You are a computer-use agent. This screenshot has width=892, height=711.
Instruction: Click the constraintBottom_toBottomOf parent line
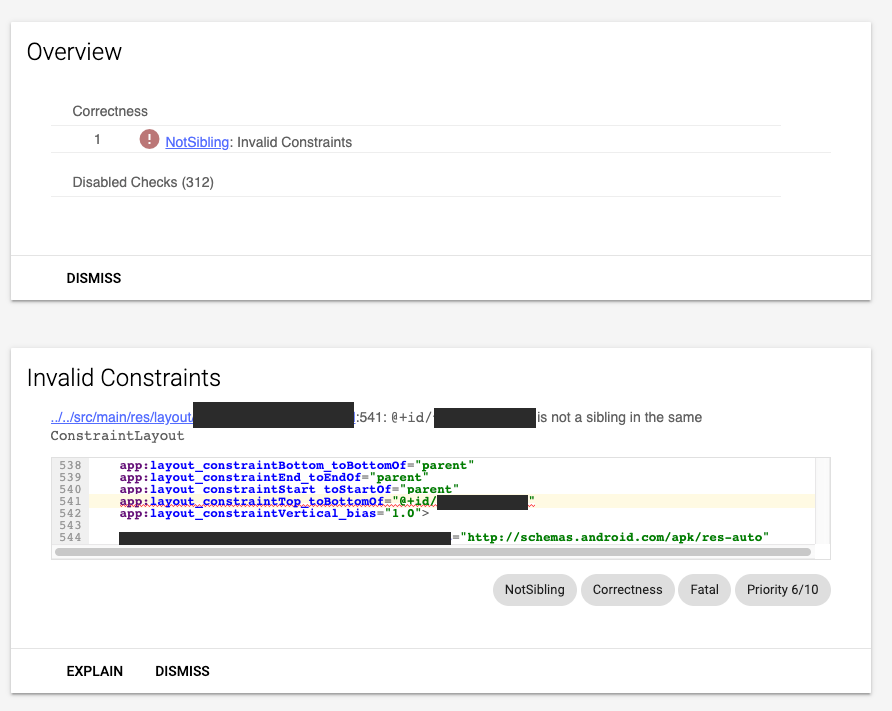point(296,465)
